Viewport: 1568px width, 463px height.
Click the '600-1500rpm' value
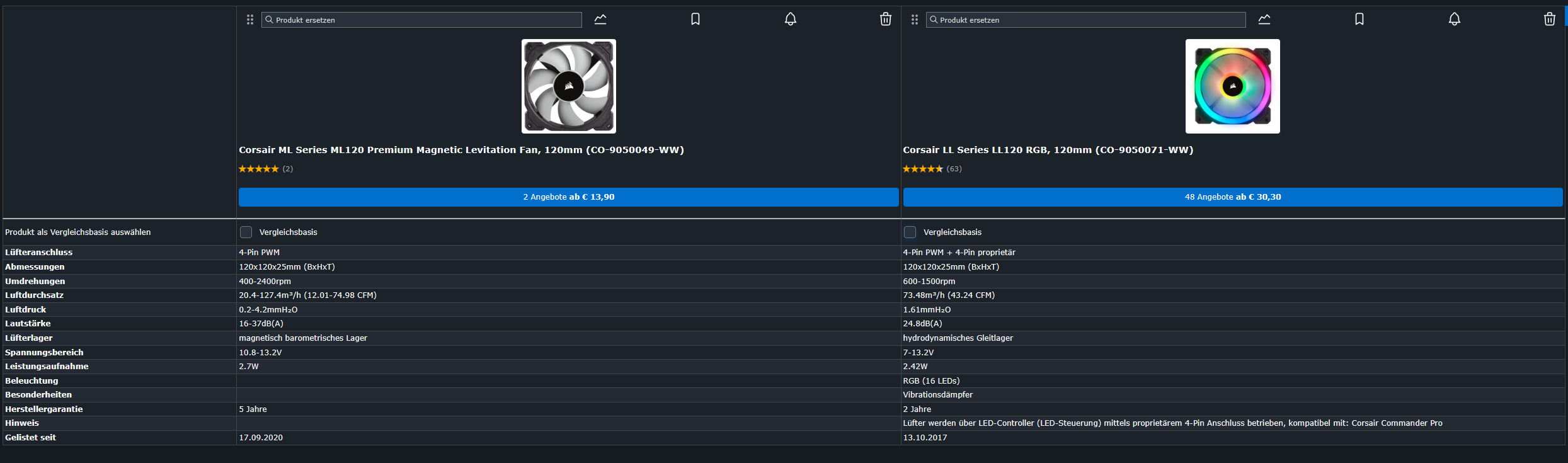[x=929, y=282]
